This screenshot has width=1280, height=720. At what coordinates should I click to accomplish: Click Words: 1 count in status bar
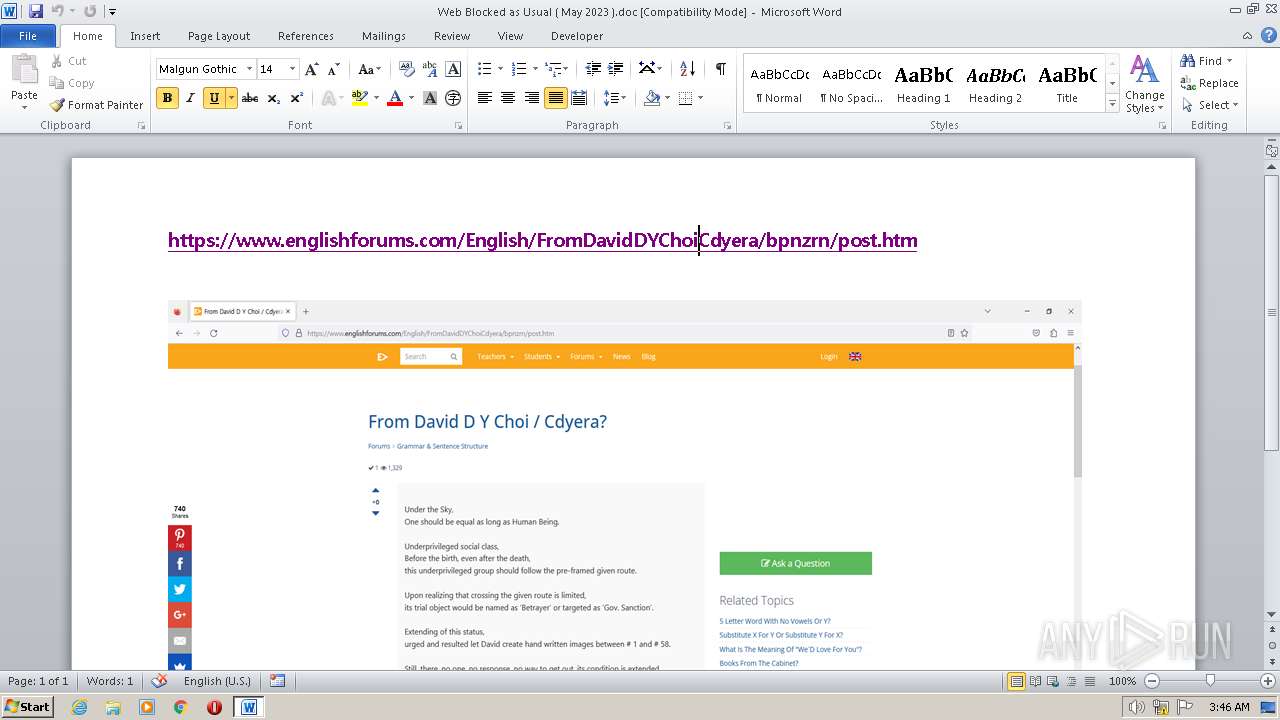point(110,681)
